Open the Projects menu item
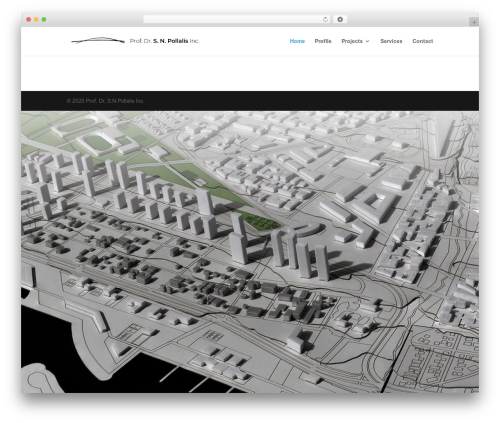This screenshot has width=500, height=423. [x=352, y=41]
